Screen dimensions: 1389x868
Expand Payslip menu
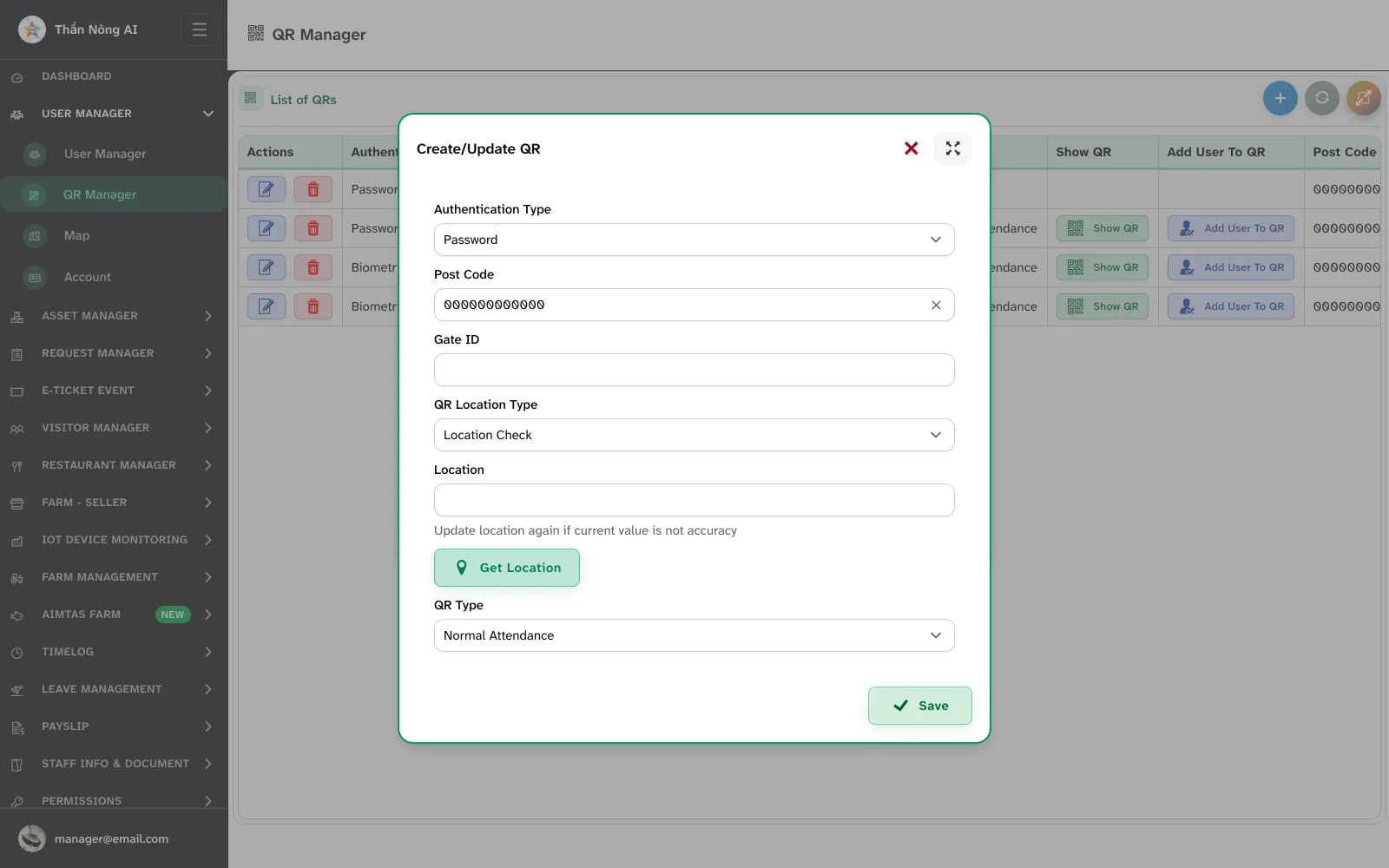114,727
